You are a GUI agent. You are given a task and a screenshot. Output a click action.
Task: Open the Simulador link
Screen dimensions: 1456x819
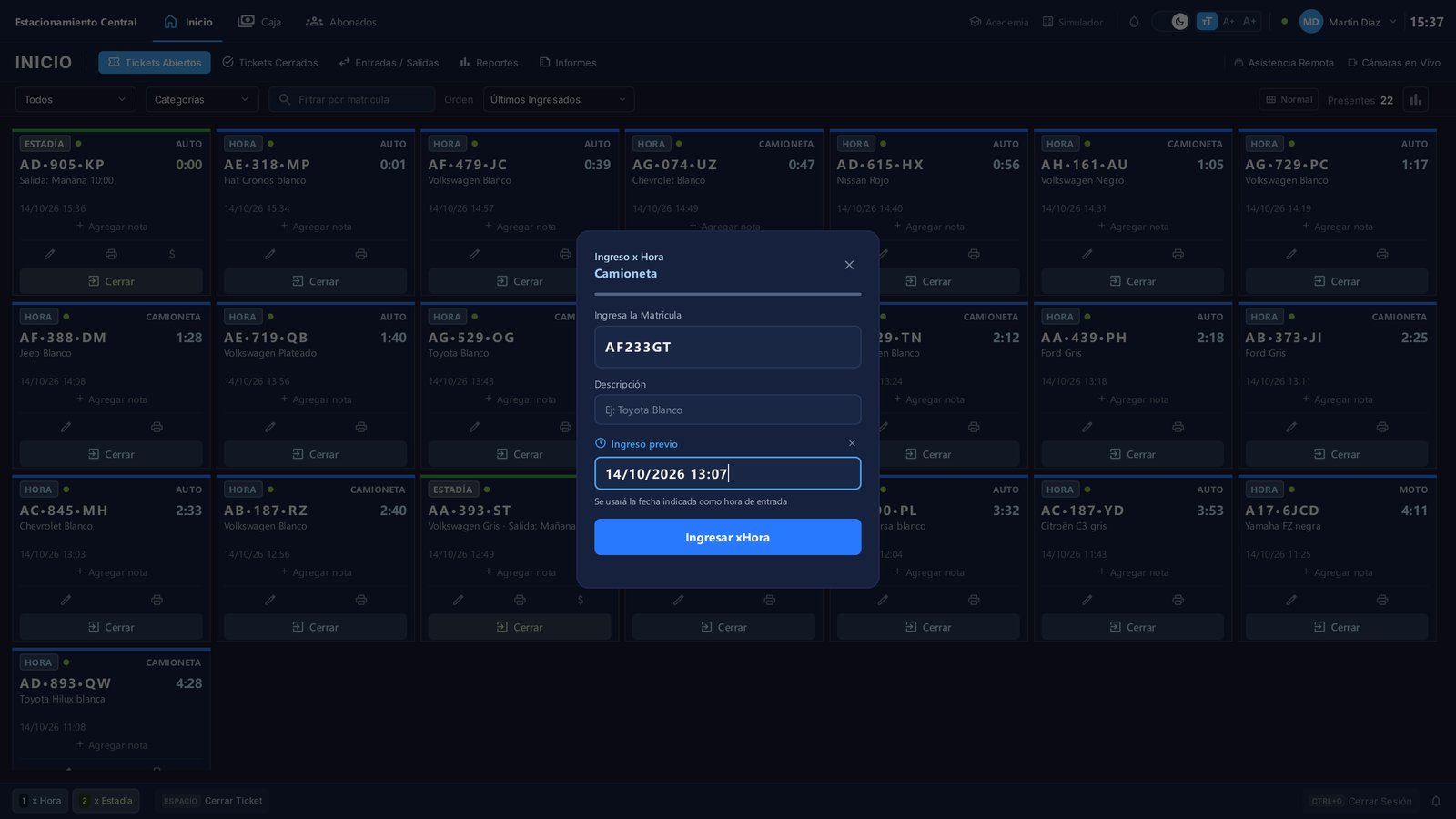1072,22
